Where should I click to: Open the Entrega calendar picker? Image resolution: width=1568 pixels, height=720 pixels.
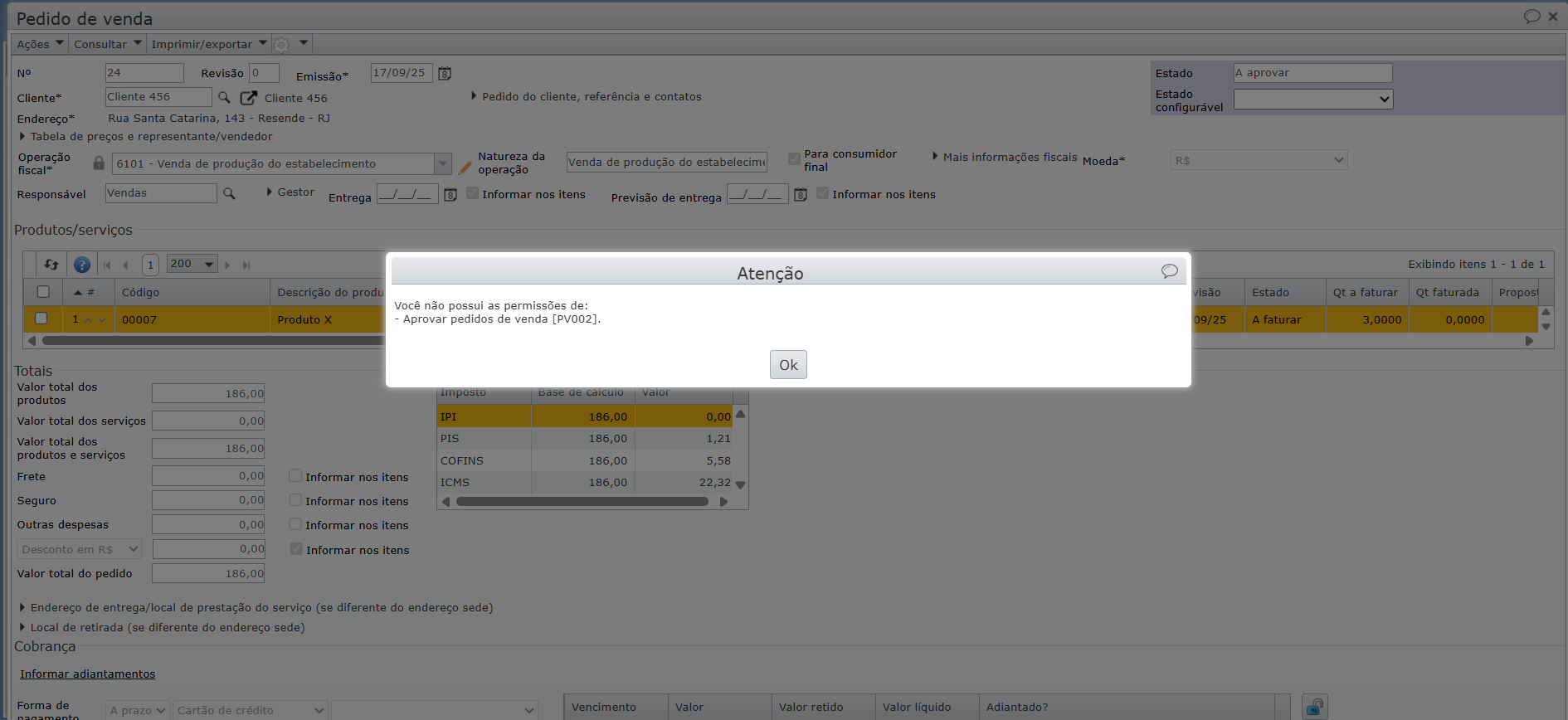[x=450, y=195]
